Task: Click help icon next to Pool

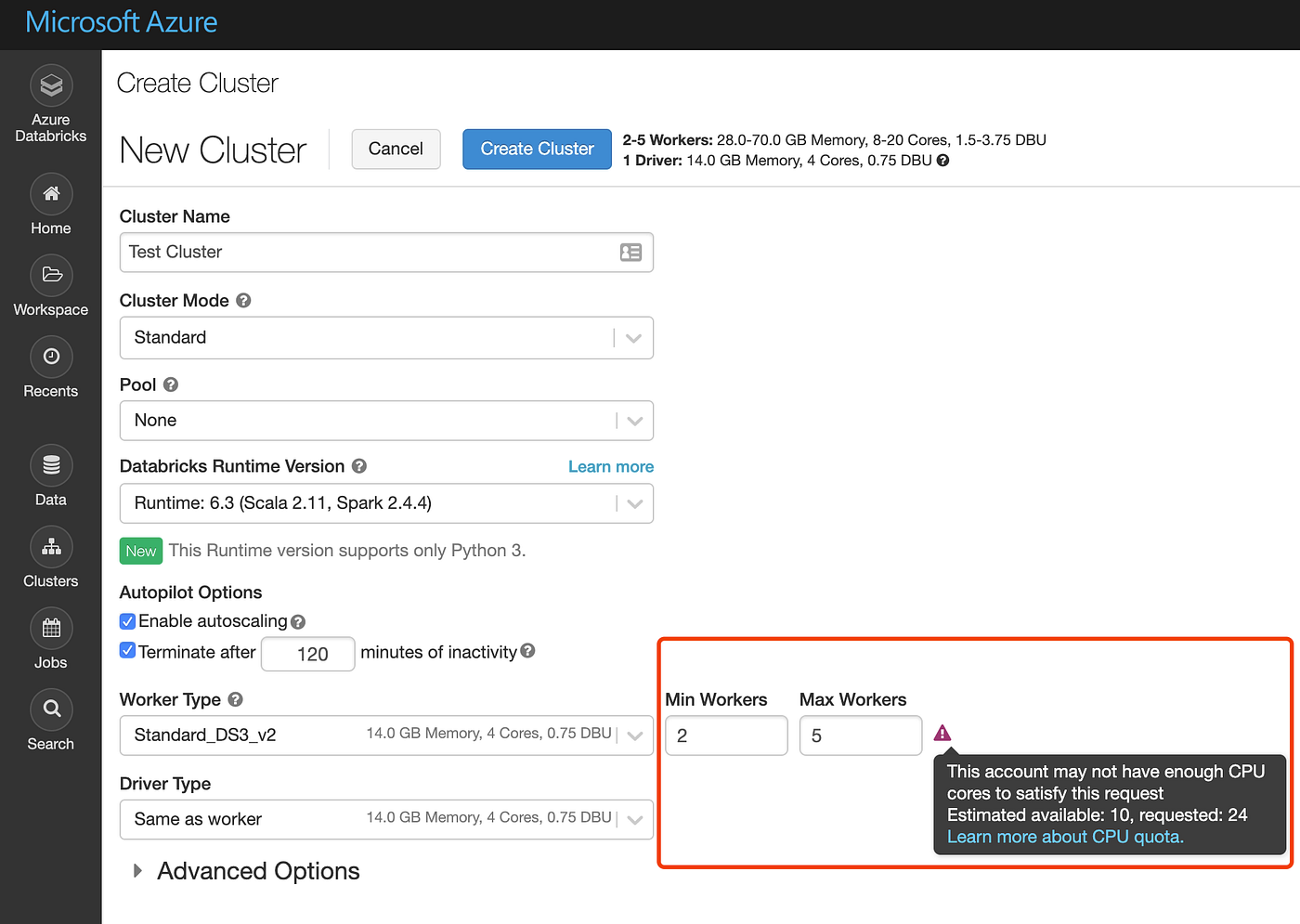Action: click(x=171, y=384)
